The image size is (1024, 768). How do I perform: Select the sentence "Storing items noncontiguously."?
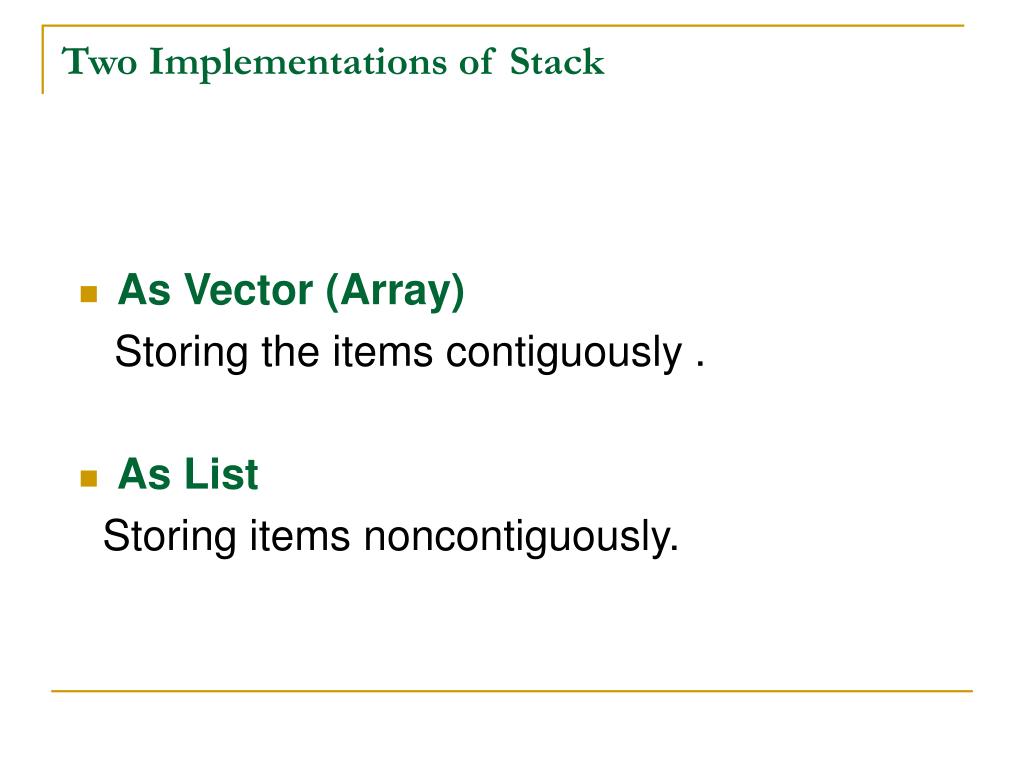391,537
